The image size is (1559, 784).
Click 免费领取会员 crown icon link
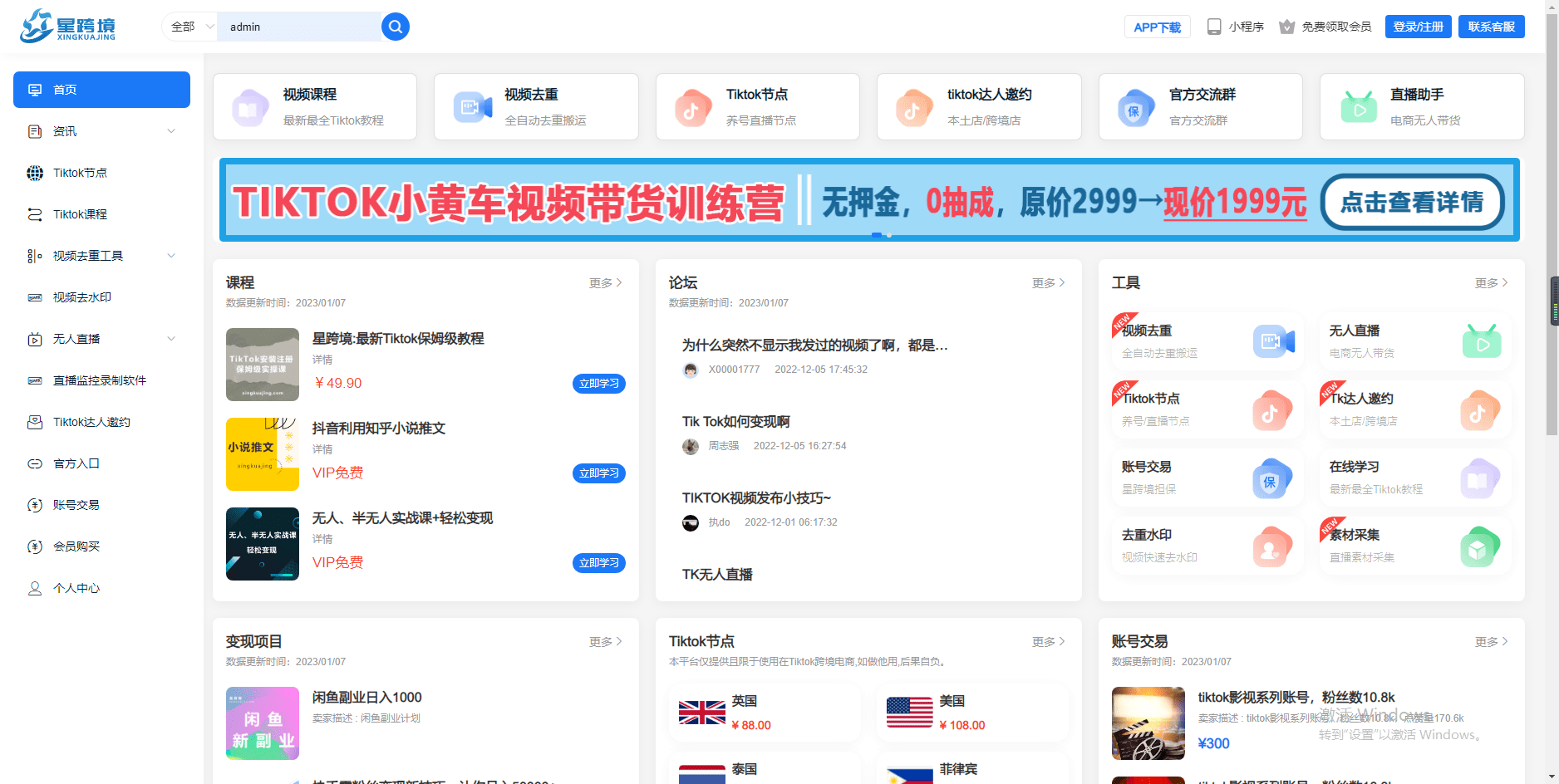(x=1325, y=27)
